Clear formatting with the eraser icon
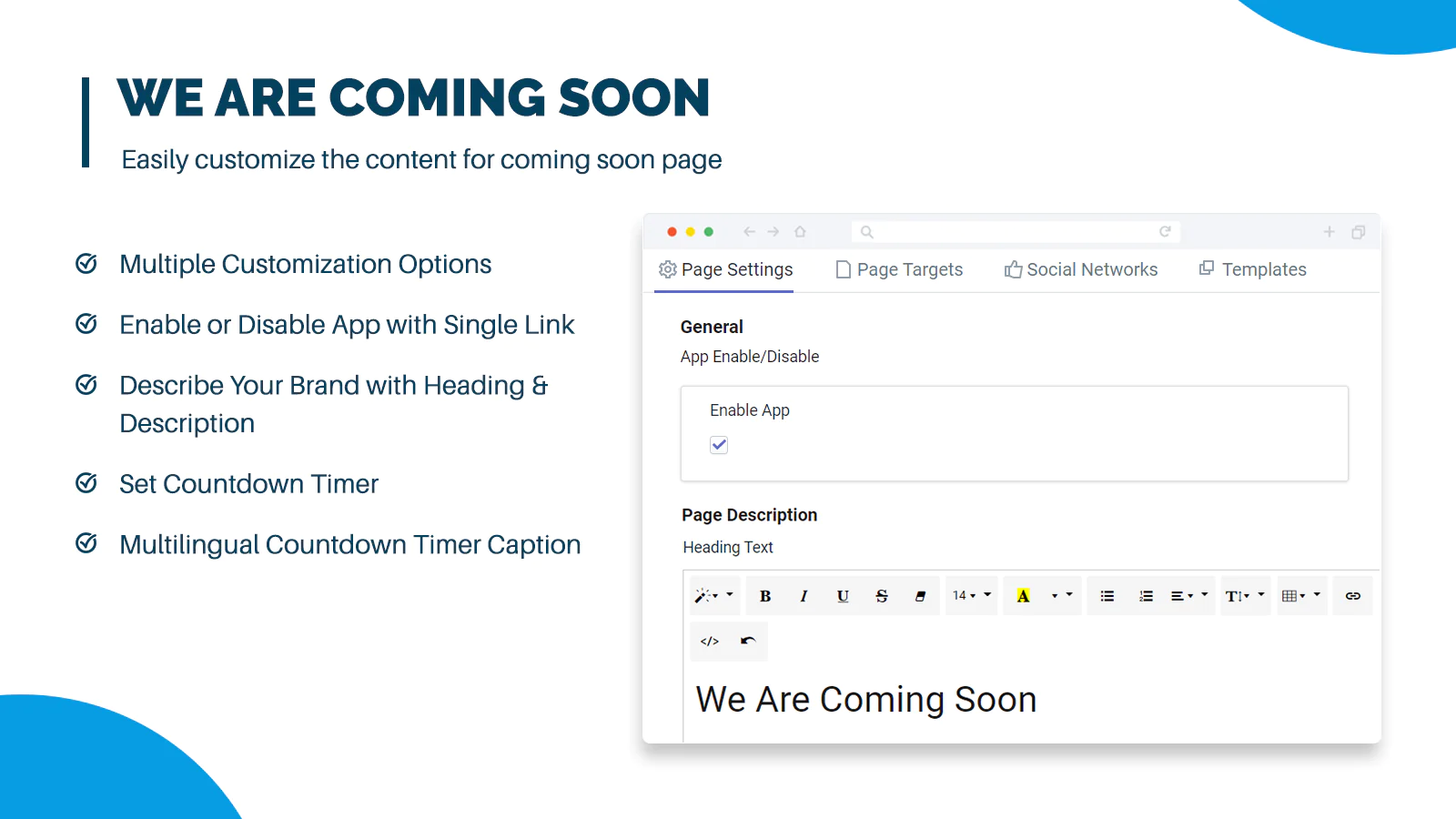 [920, 596]
